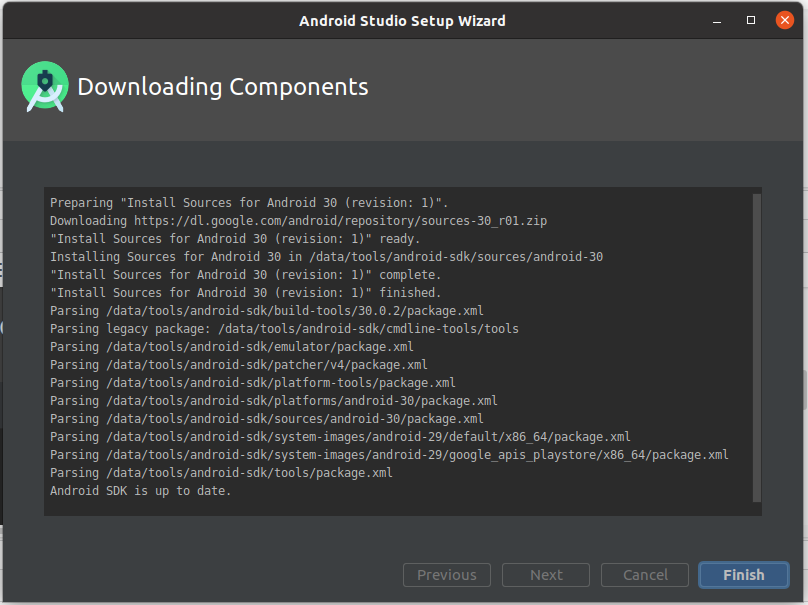The image size is (808, 605).
Task: Click the sources/android-30/package.xml line
Action: (266, 419)
